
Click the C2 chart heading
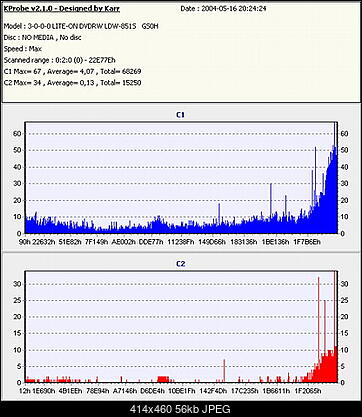(x=180, y=264)
